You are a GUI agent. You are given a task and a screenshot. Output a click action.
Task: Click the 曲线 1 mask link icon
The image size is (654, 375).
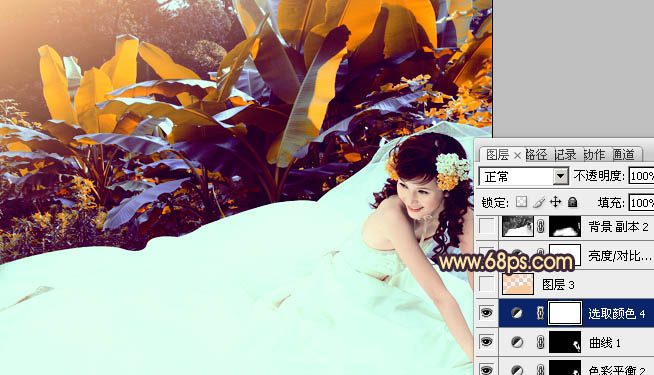point(541,342)
